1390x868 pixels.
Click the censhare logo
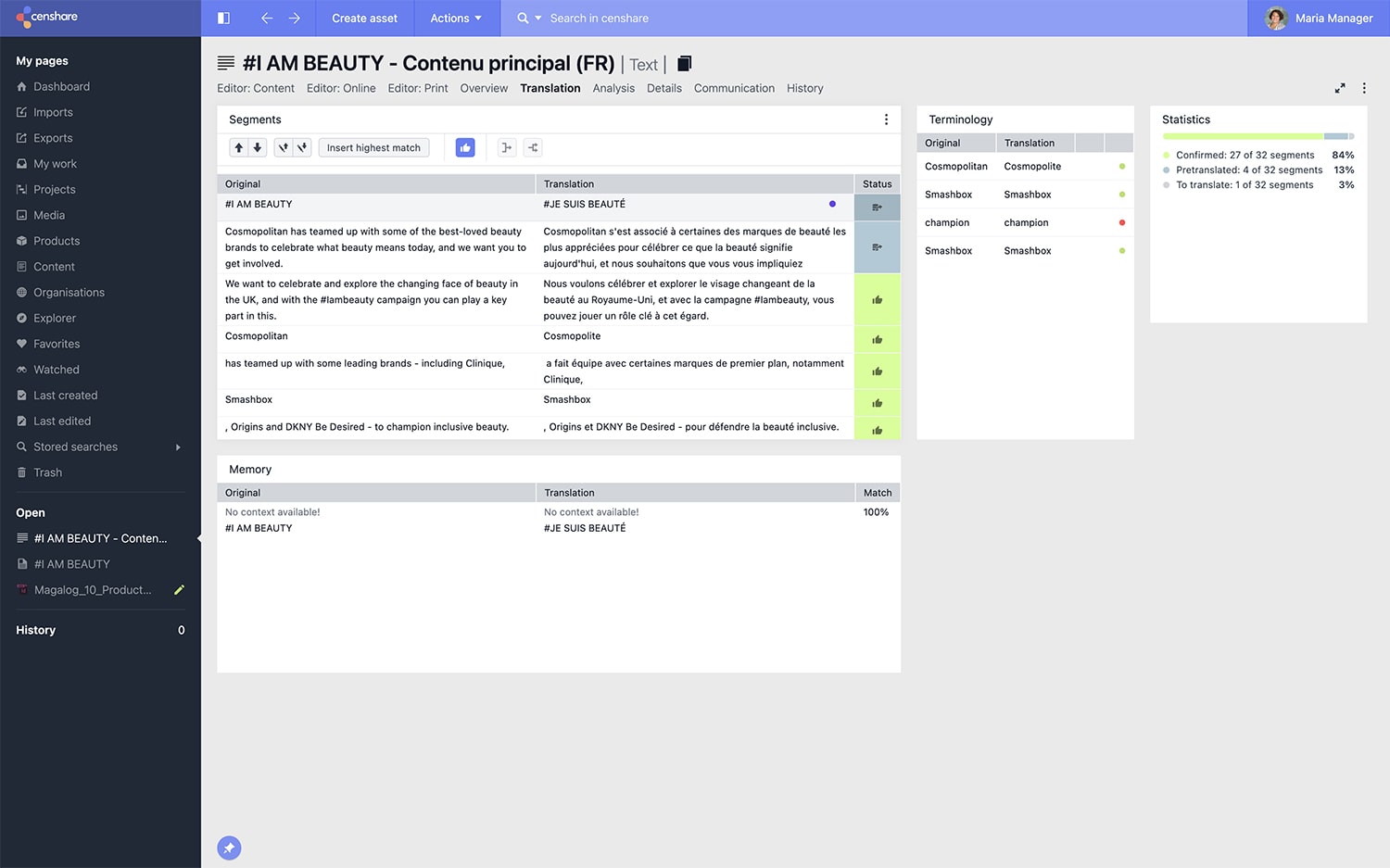click(x=47, y=17)
